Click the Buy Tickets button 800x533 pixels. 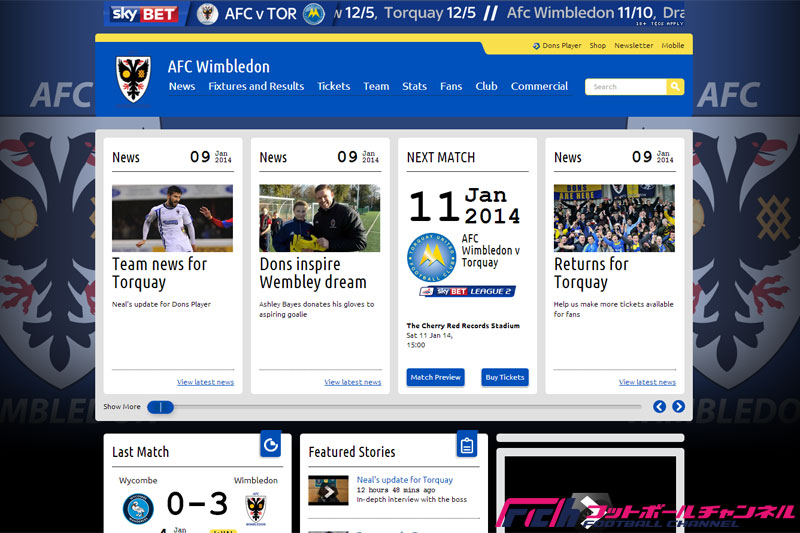pyautogui.click(x=504, y=377)
